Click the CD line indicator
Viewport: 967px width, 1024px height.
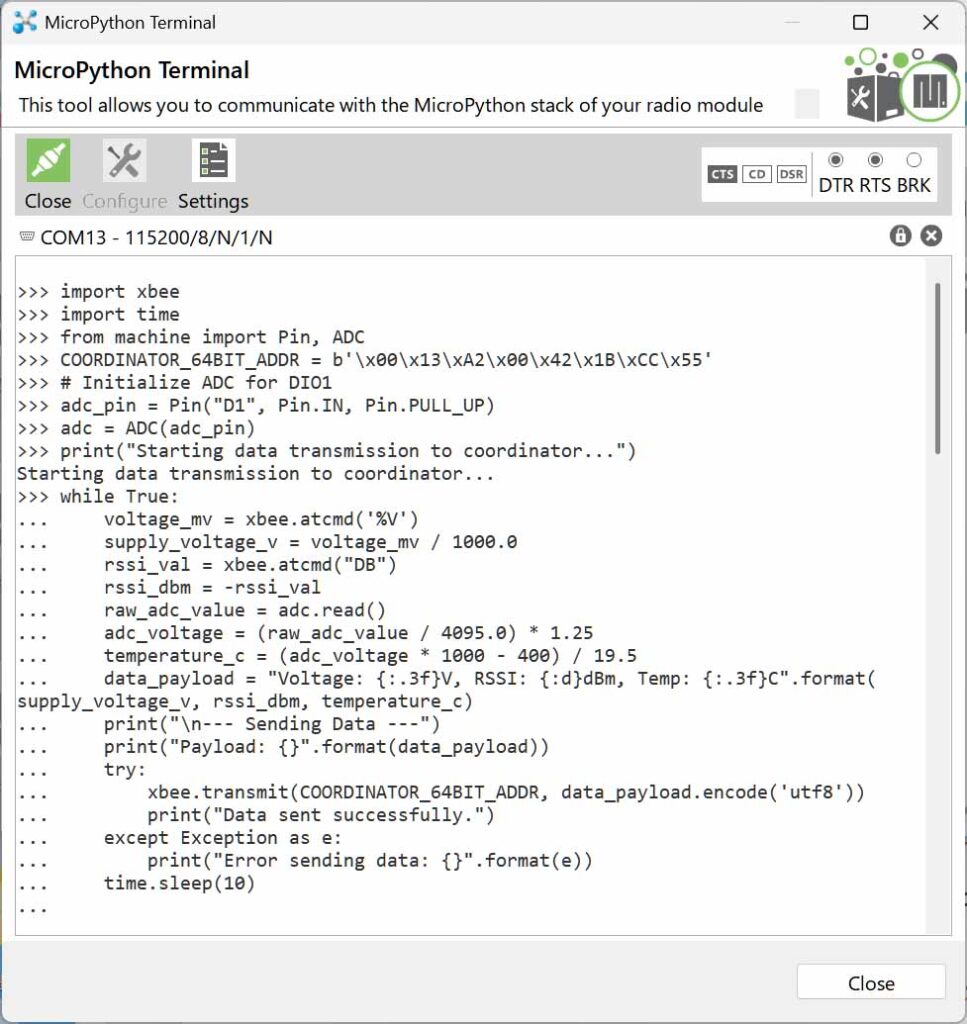point(757,174)
